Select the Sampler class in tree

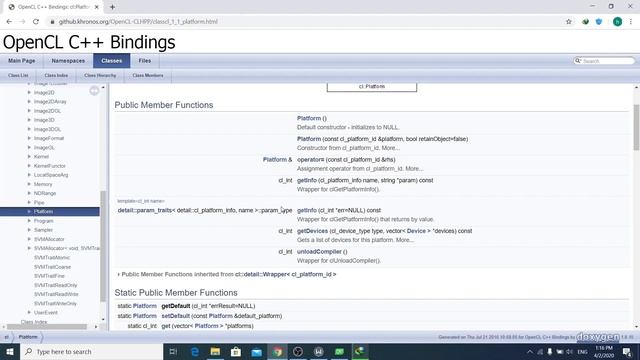click(43, 230)
